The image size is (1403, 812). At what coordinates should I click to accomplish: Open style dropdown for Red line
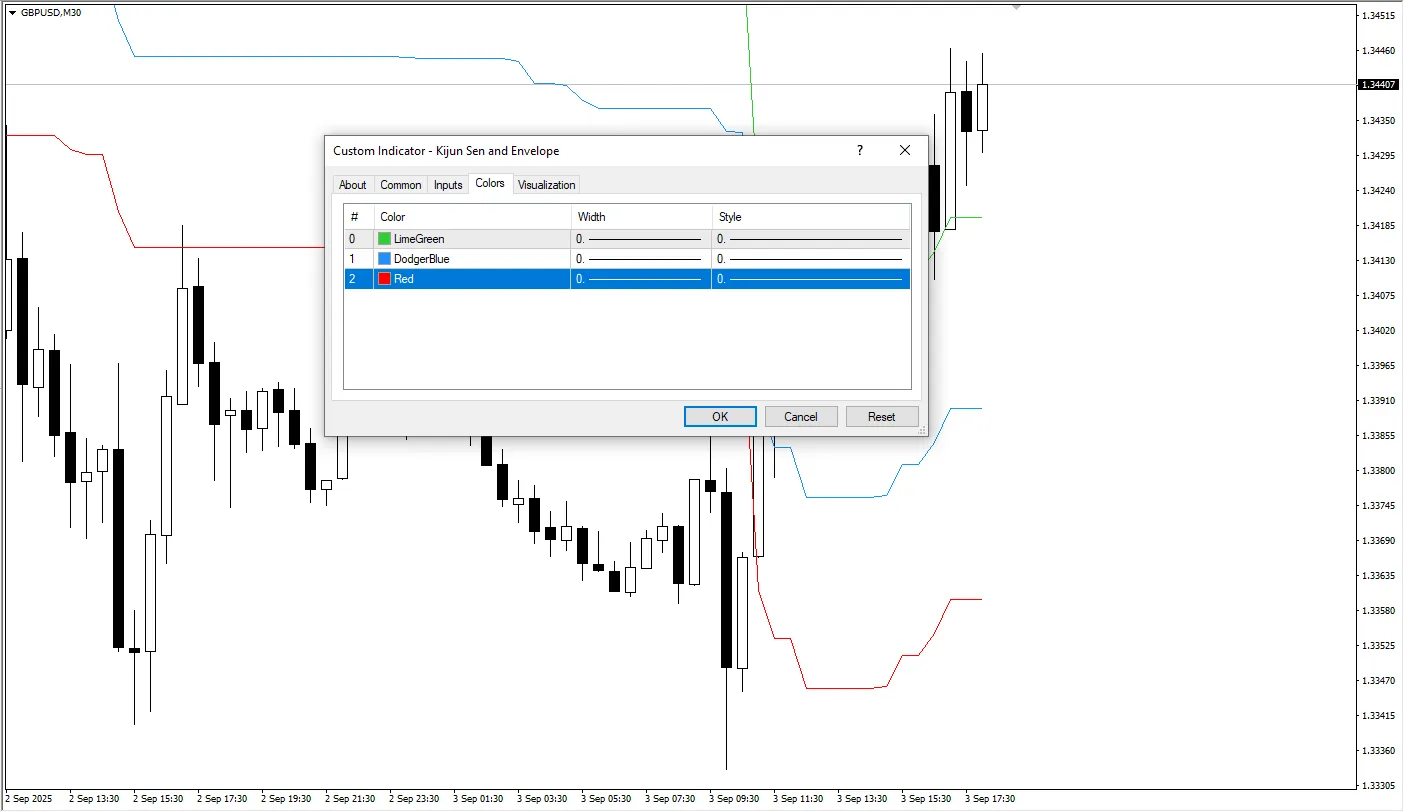[811, 279]
